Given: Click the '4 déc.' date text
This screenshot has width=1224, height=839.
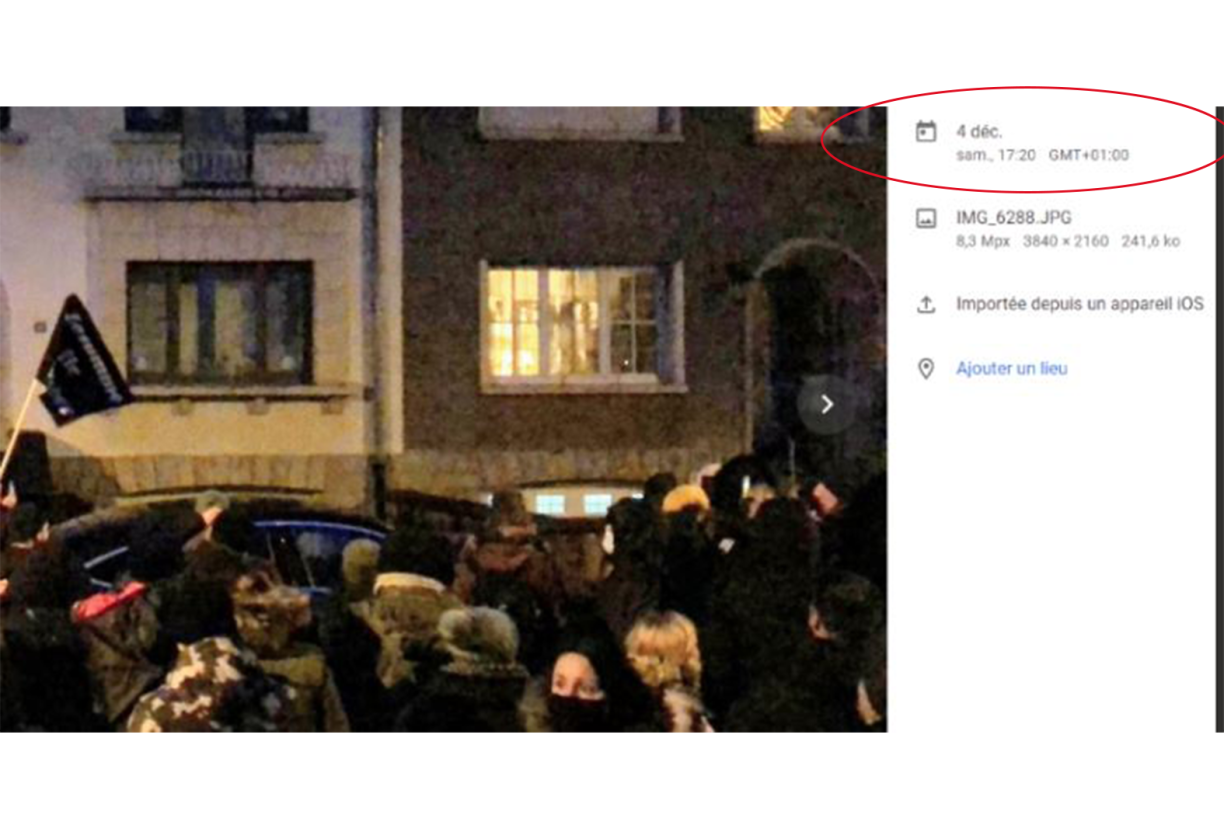Looking at the screenshot, I should (x=979, y=131).
